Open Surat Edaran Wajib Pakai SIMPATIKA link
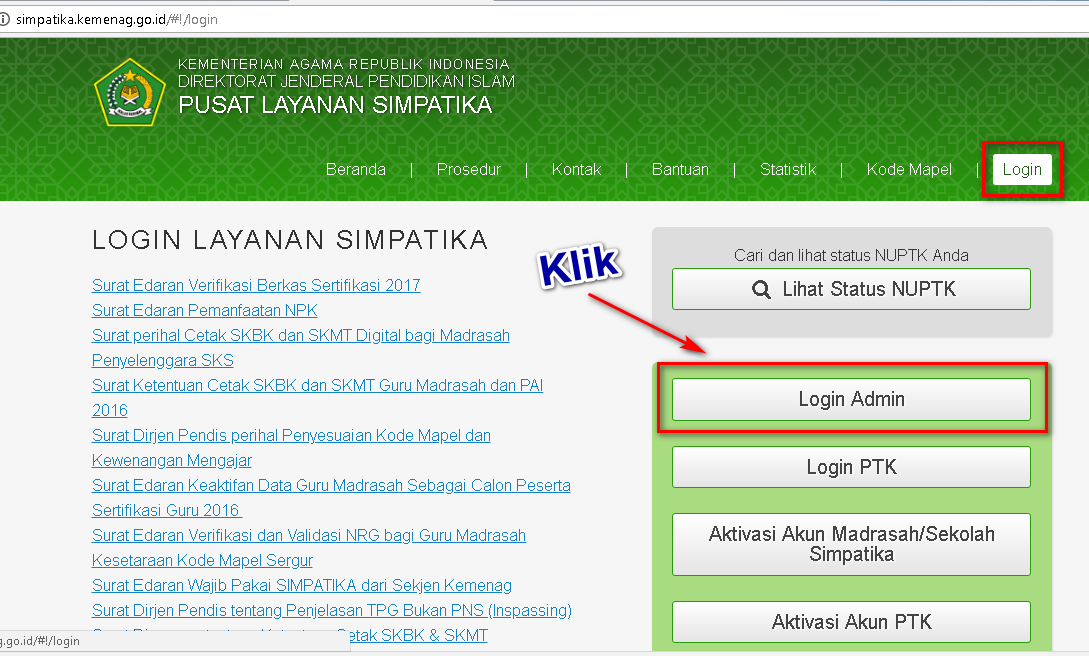 302,585
